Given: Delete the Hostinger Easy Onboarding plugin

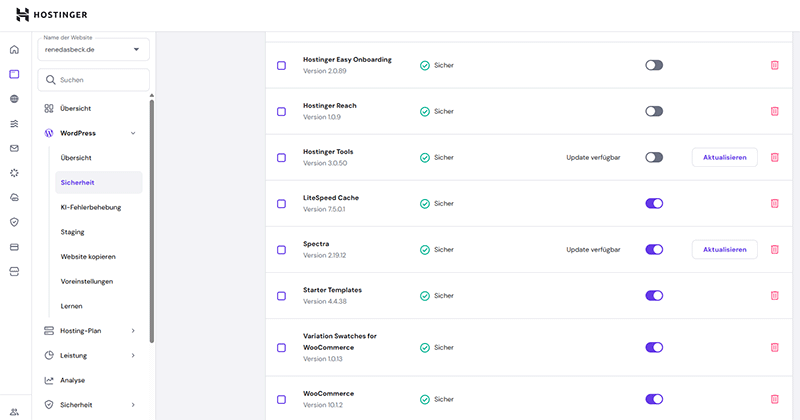Looking at the screenshot, I should pyautogui.click(x=774, y=65).
